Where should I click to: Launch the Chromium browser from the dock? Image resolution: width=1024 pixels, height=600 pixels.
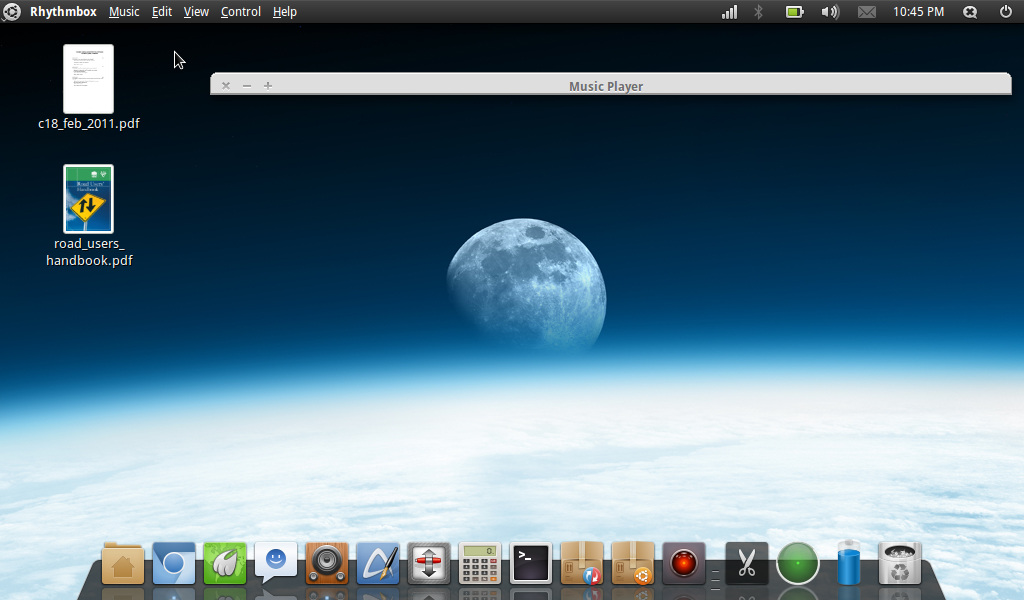click(x=174, y=563)
